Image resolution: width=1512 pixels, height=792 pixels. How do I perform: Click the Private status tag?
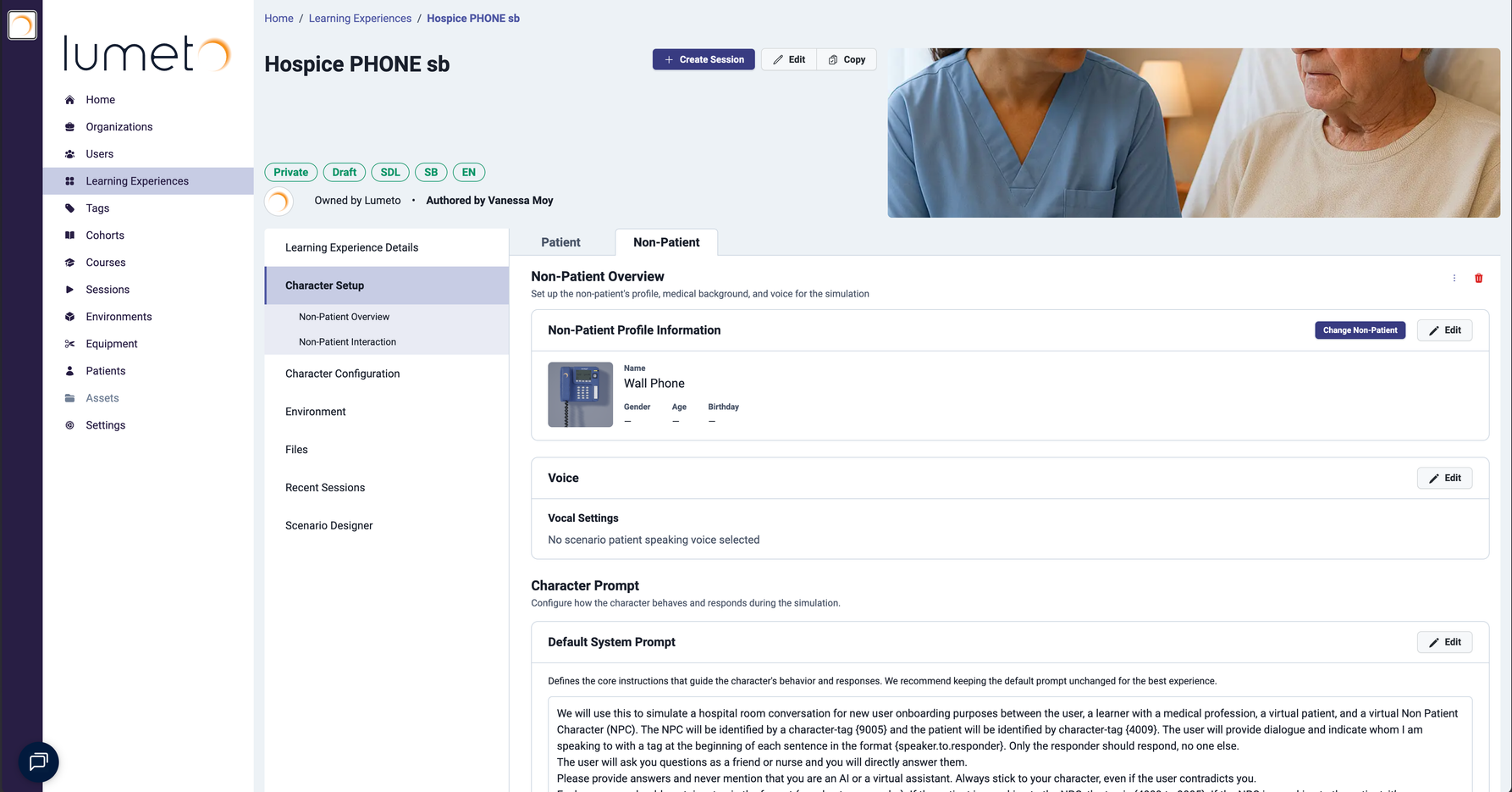(x=290, y=172)
